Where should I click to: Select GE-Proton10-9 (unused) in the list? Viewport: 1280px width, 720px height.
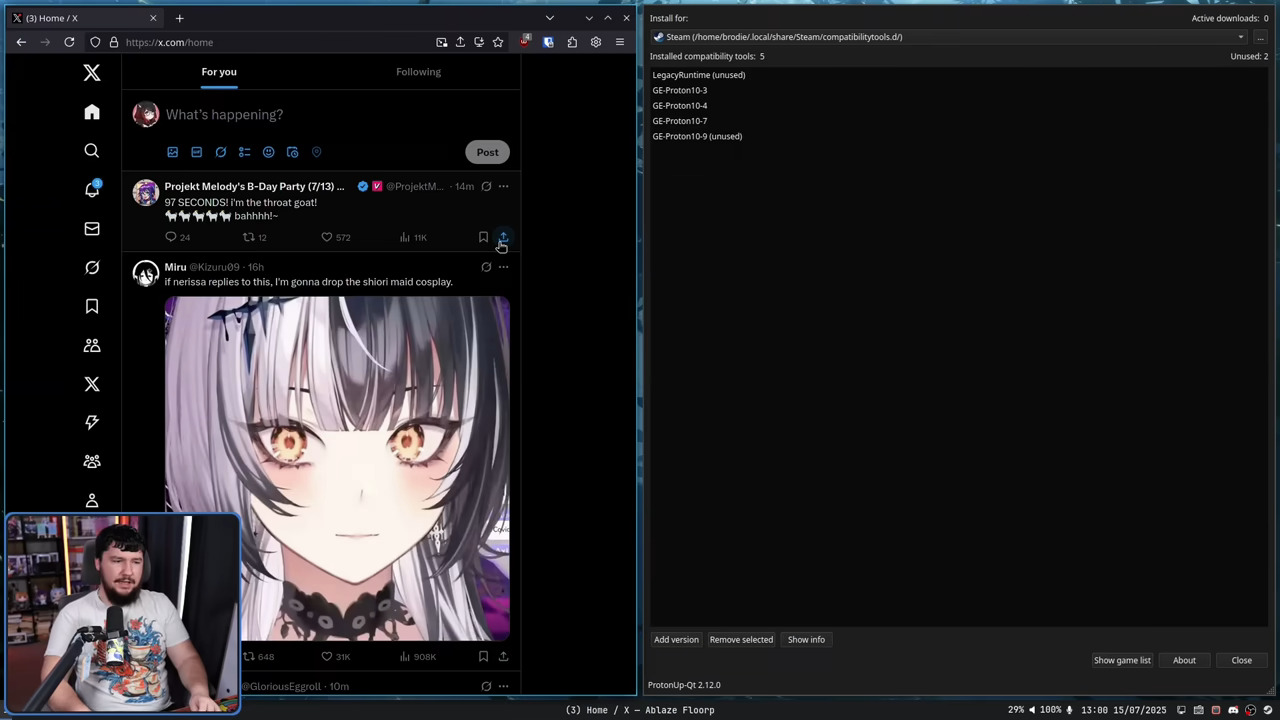point(697,136)
